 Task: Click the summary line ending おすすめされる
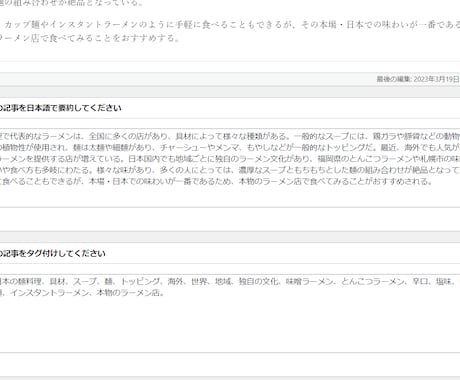point(216,181)
